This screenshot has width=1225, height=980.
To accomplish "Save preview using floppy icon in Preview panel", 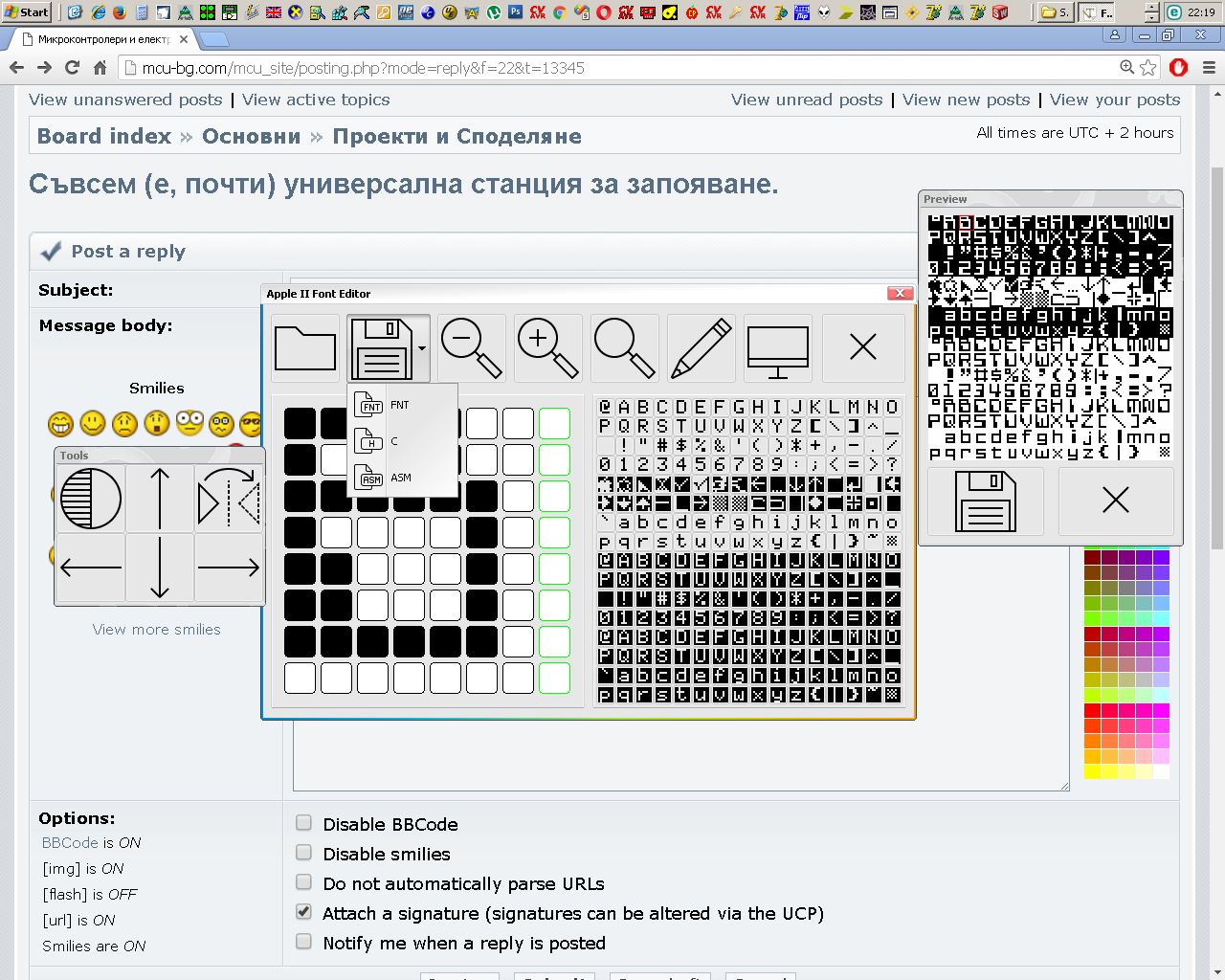I will 986,501.
